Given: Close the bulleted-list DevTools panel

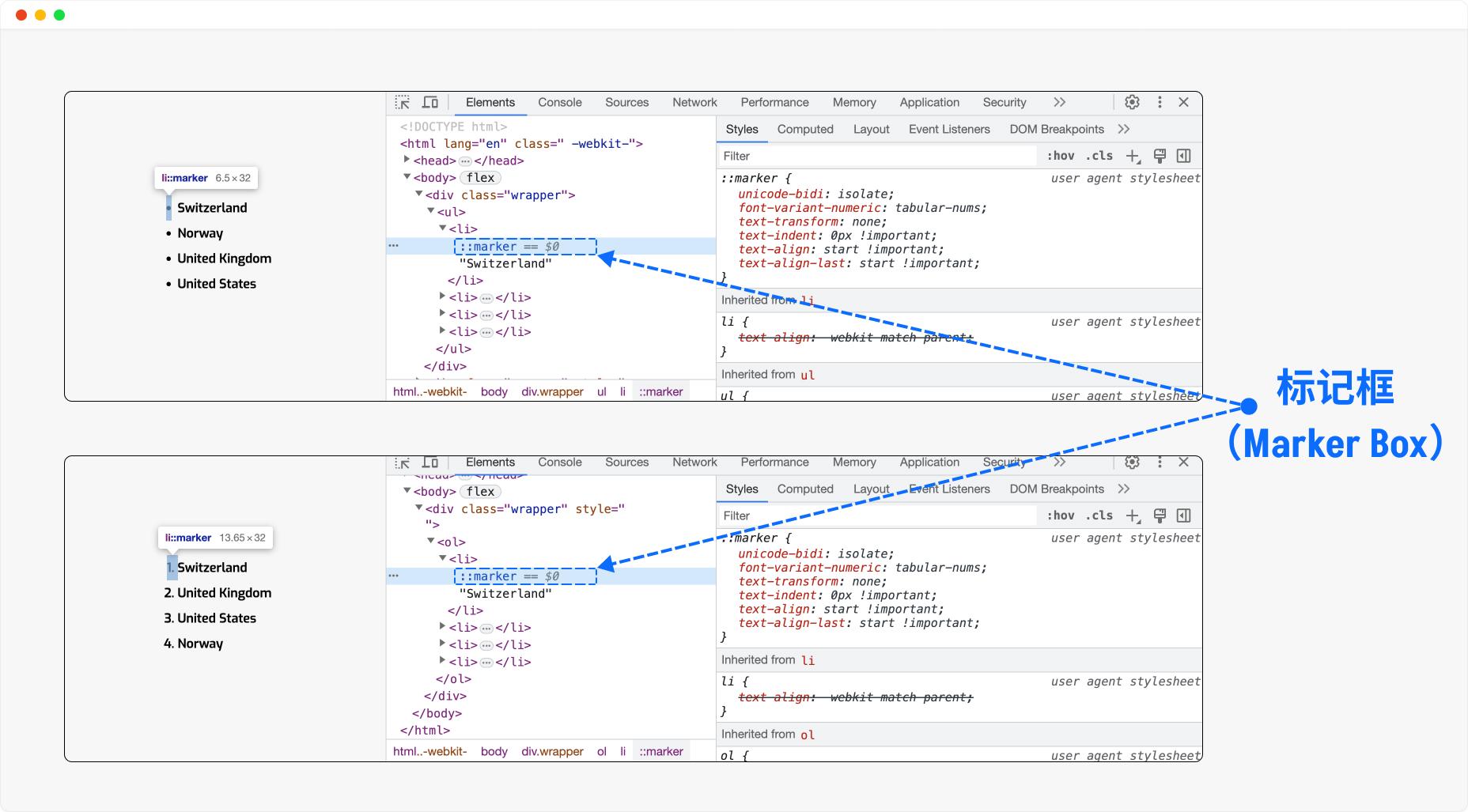Looking at the screenshot, I should pyautogui.click(x=1184, y=102).
